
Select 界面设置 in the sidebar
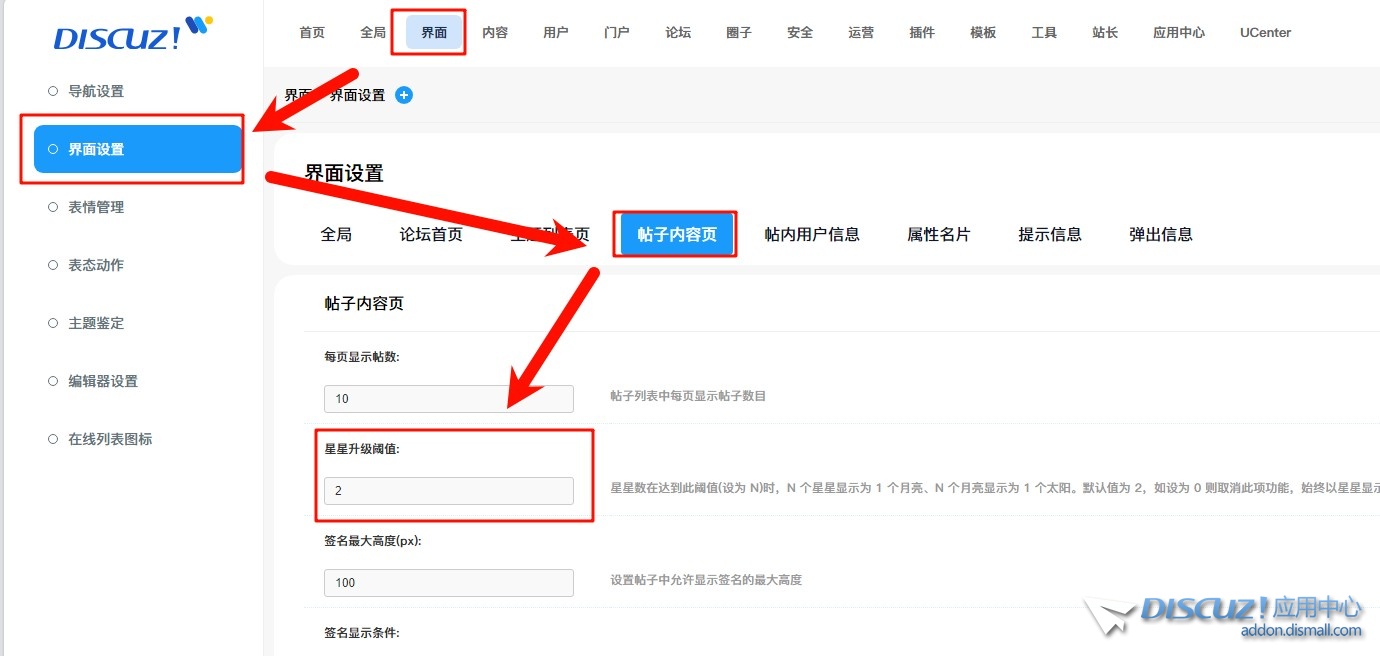pyautogui.click(x=138, y=149)
